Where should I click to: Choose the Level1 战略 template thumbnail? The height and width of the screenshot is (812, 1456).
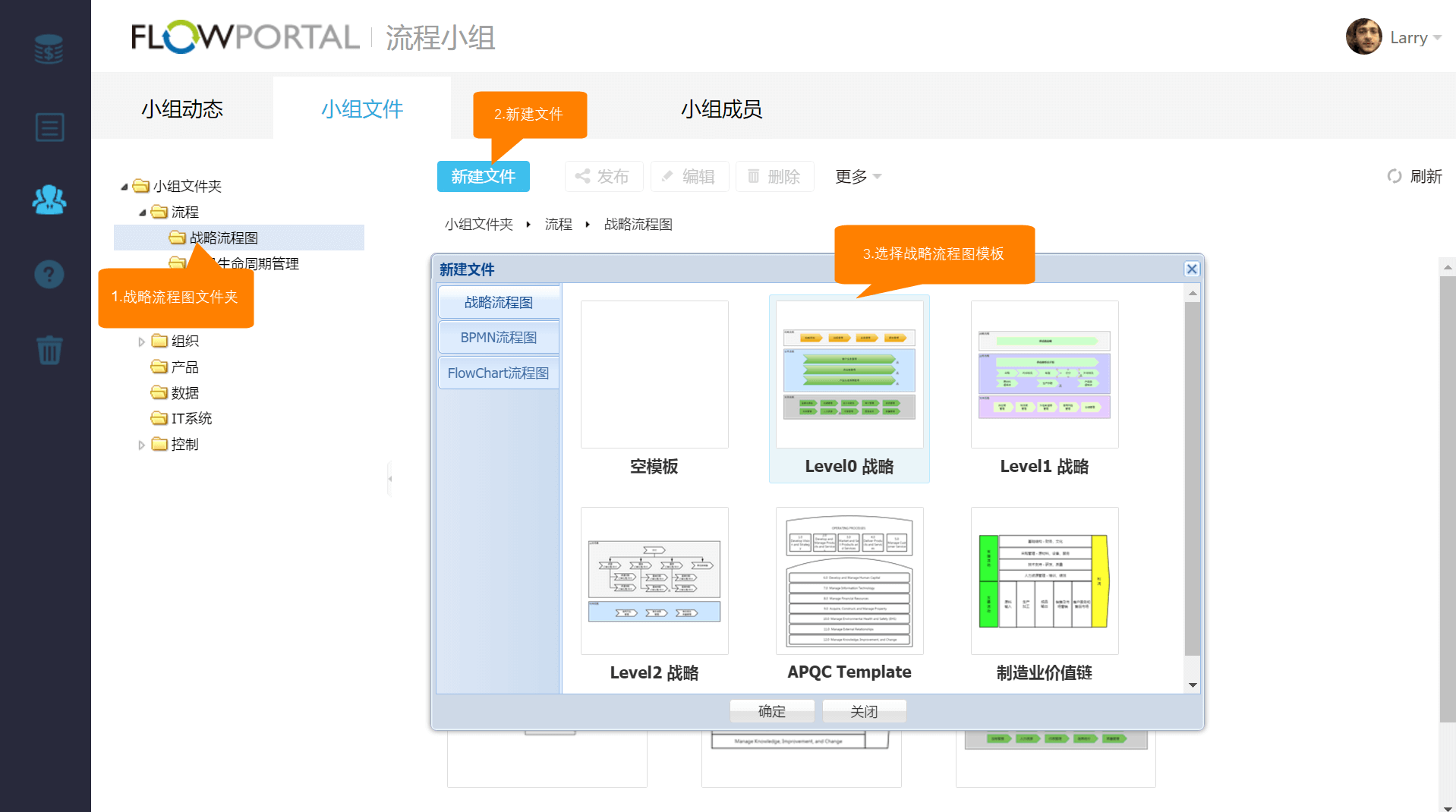[x=1044, y=375]
